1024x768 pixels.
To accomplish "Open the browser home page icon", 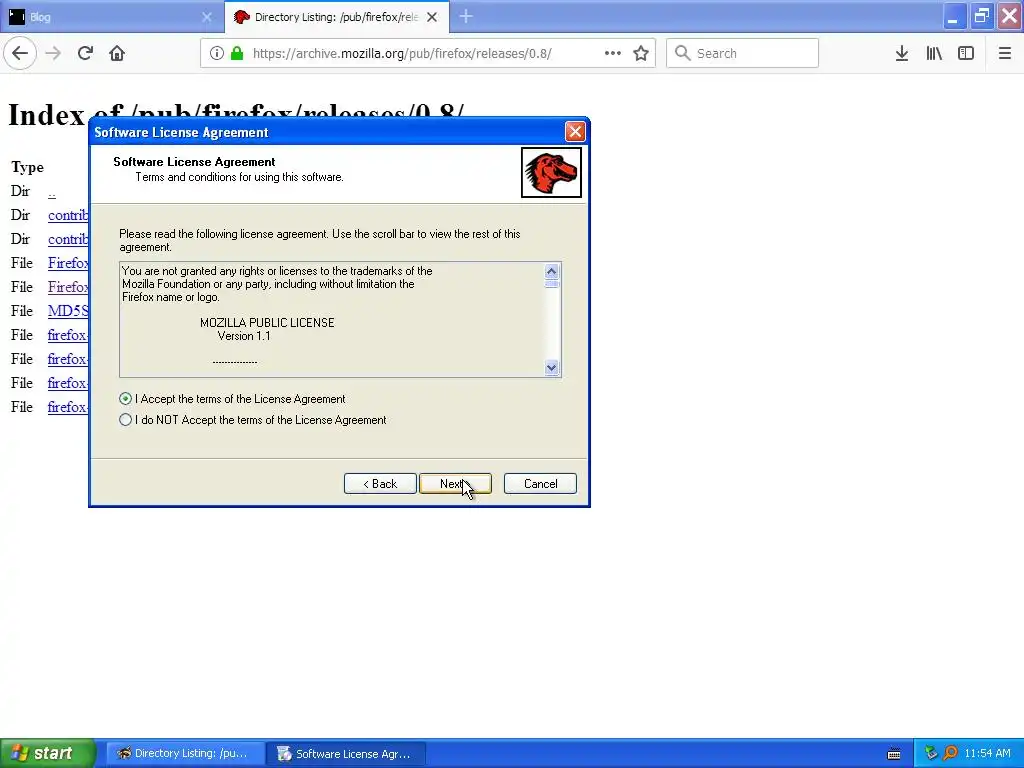I will [x=117, y=53].
